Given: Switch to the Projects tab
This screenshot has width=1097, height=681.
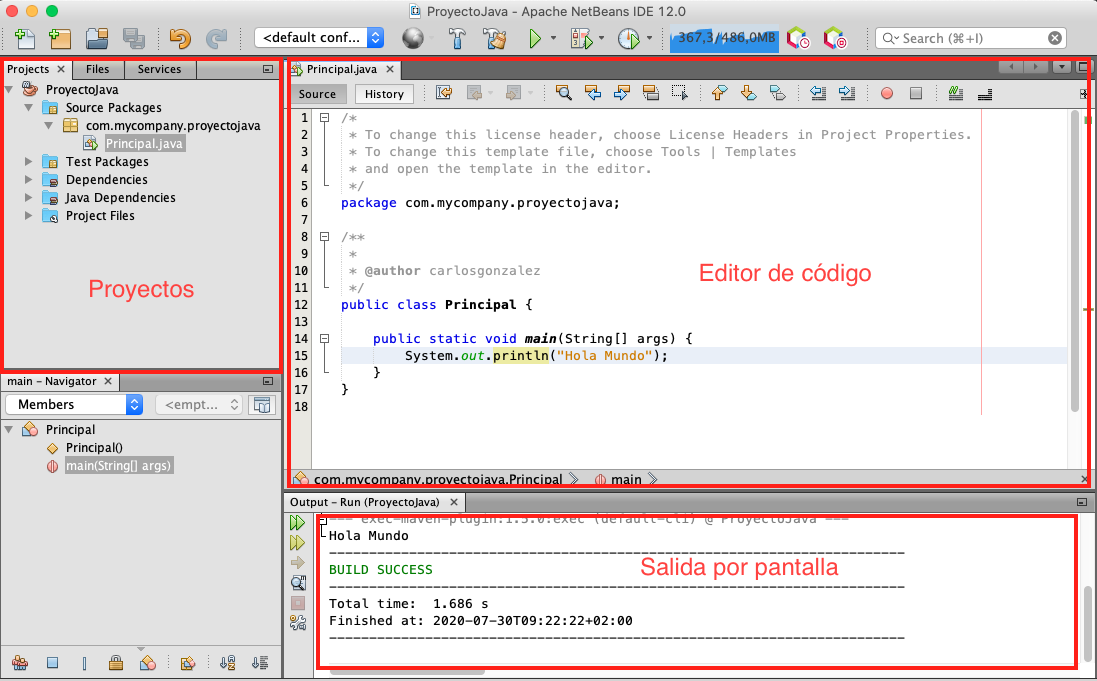Looking at the screenshot, I should tap(28, 69).
